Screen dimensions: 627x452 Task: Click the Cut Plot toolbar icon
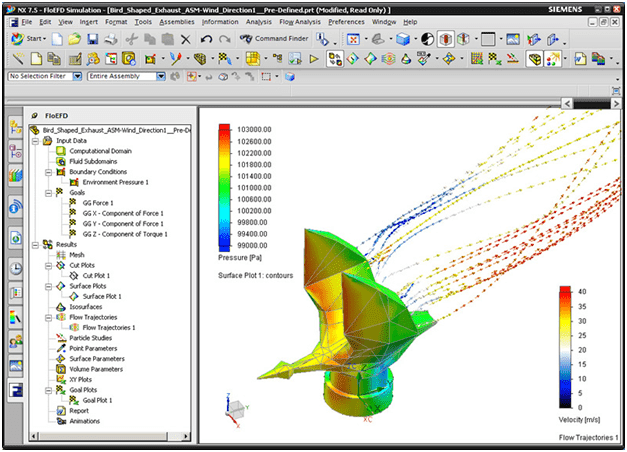pos(352,59)
